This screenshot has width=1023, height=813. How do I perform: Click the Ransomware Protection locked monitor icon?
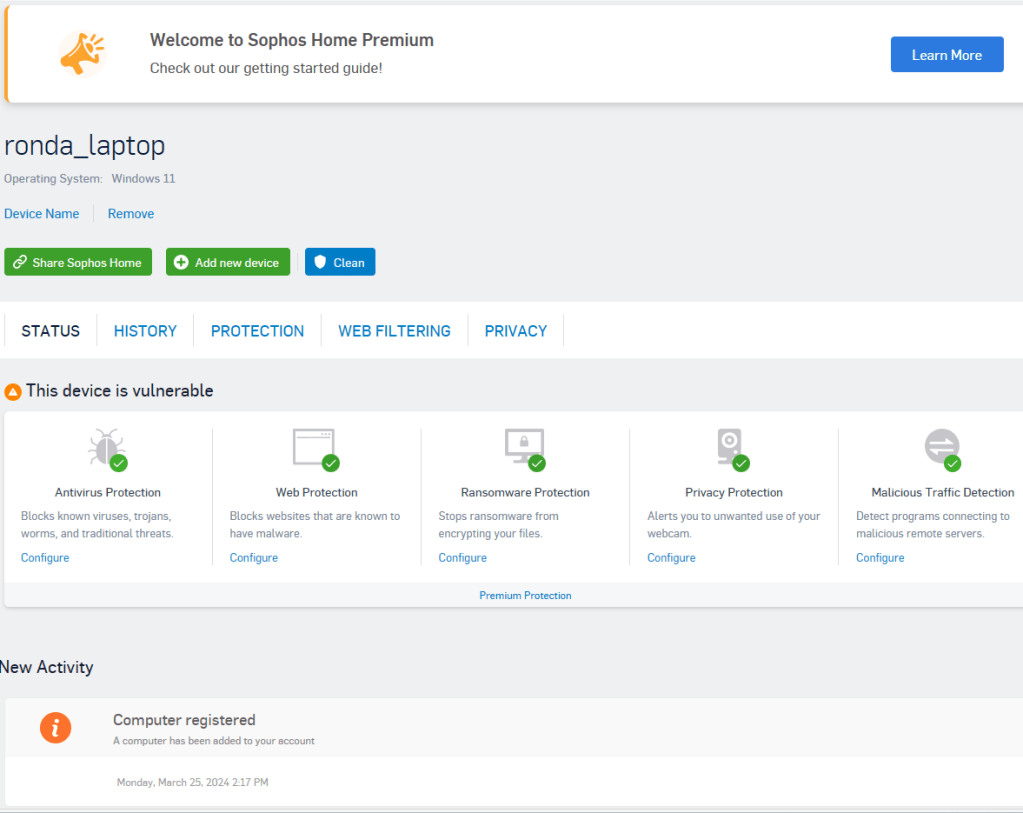pyautogui.click(x=524, y=447)
